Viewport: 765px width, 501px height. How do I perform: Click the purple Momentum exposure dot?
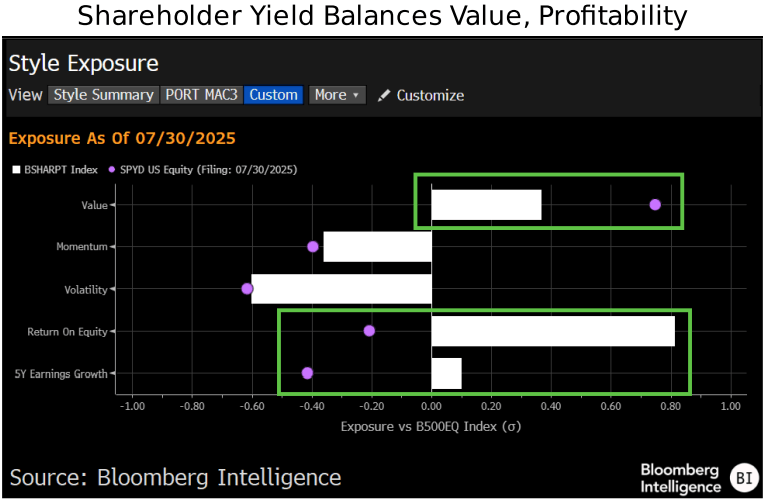[x=313, y=246]
